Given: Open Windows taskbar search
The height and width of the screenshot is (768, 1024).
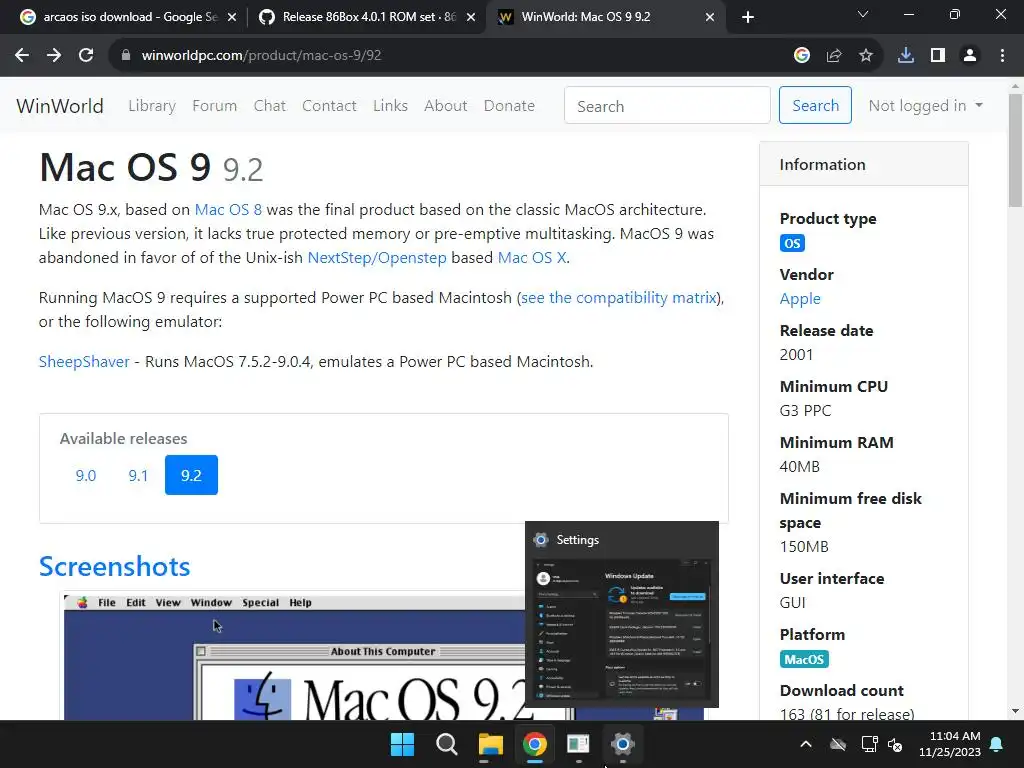Looking at the screenshot, I should pyautogui.click(x=447, y=744).
